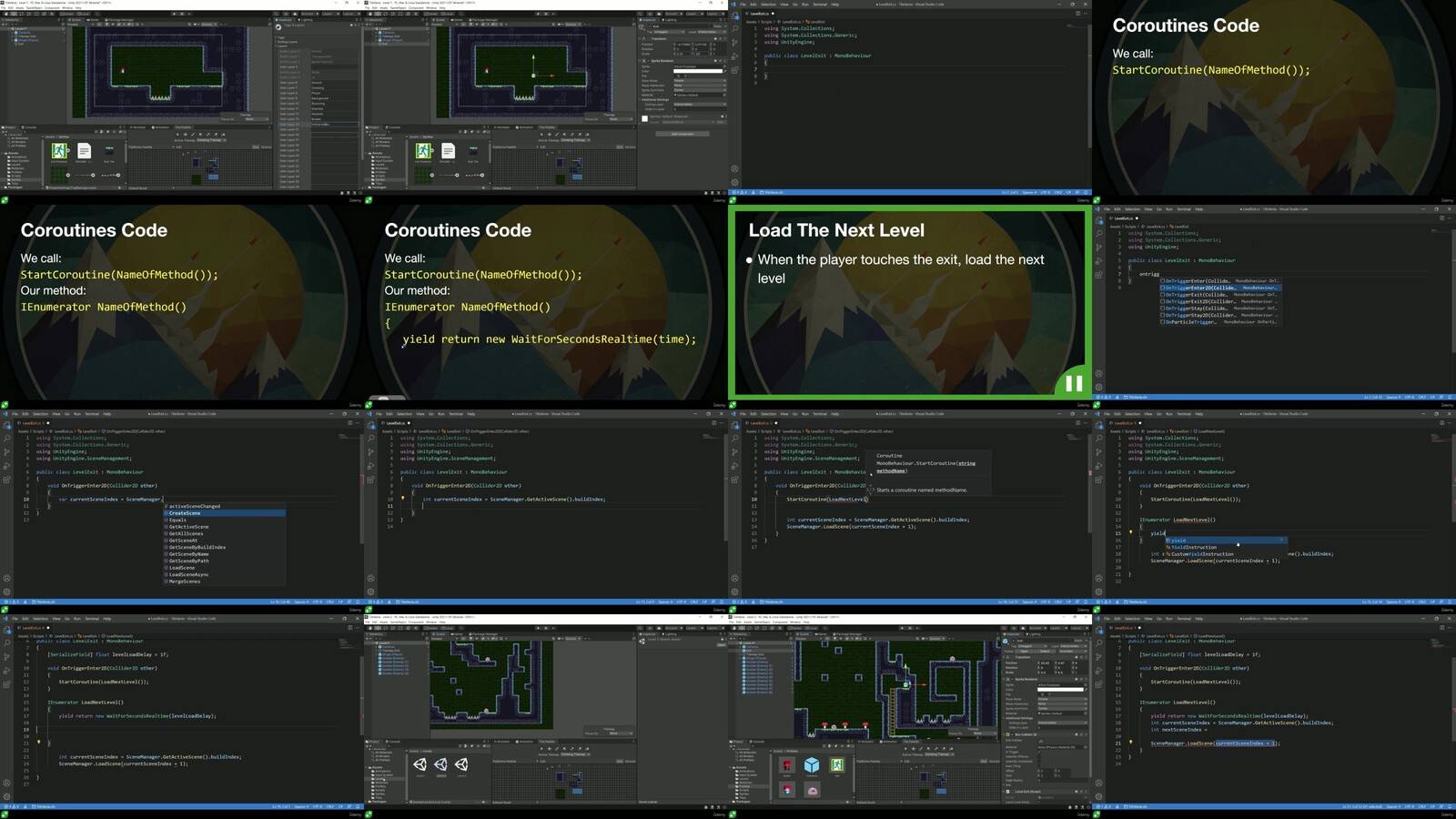
Task: Open the frame ending with yield return levelLoadDelay
Action: (182, 716)
